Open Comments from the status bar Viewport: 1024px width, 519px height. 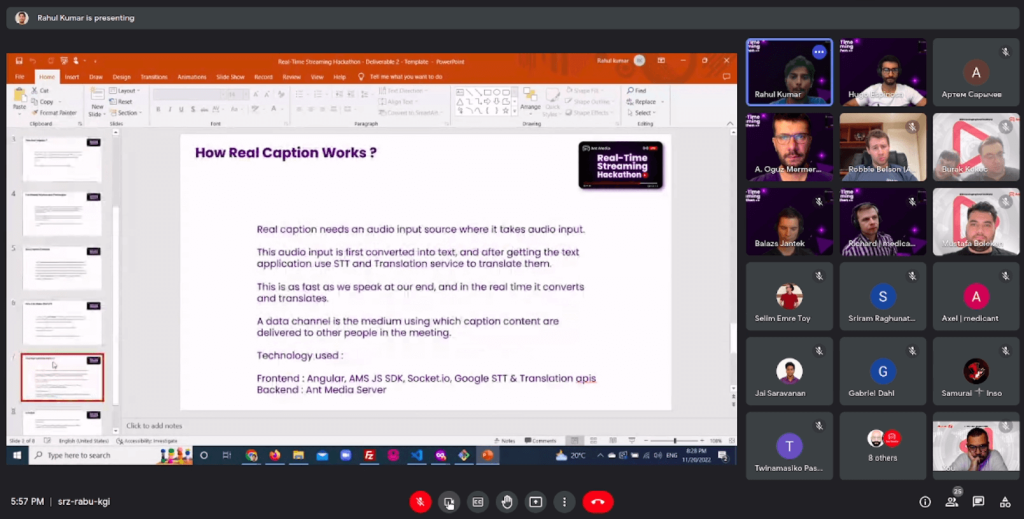point(540,441)
